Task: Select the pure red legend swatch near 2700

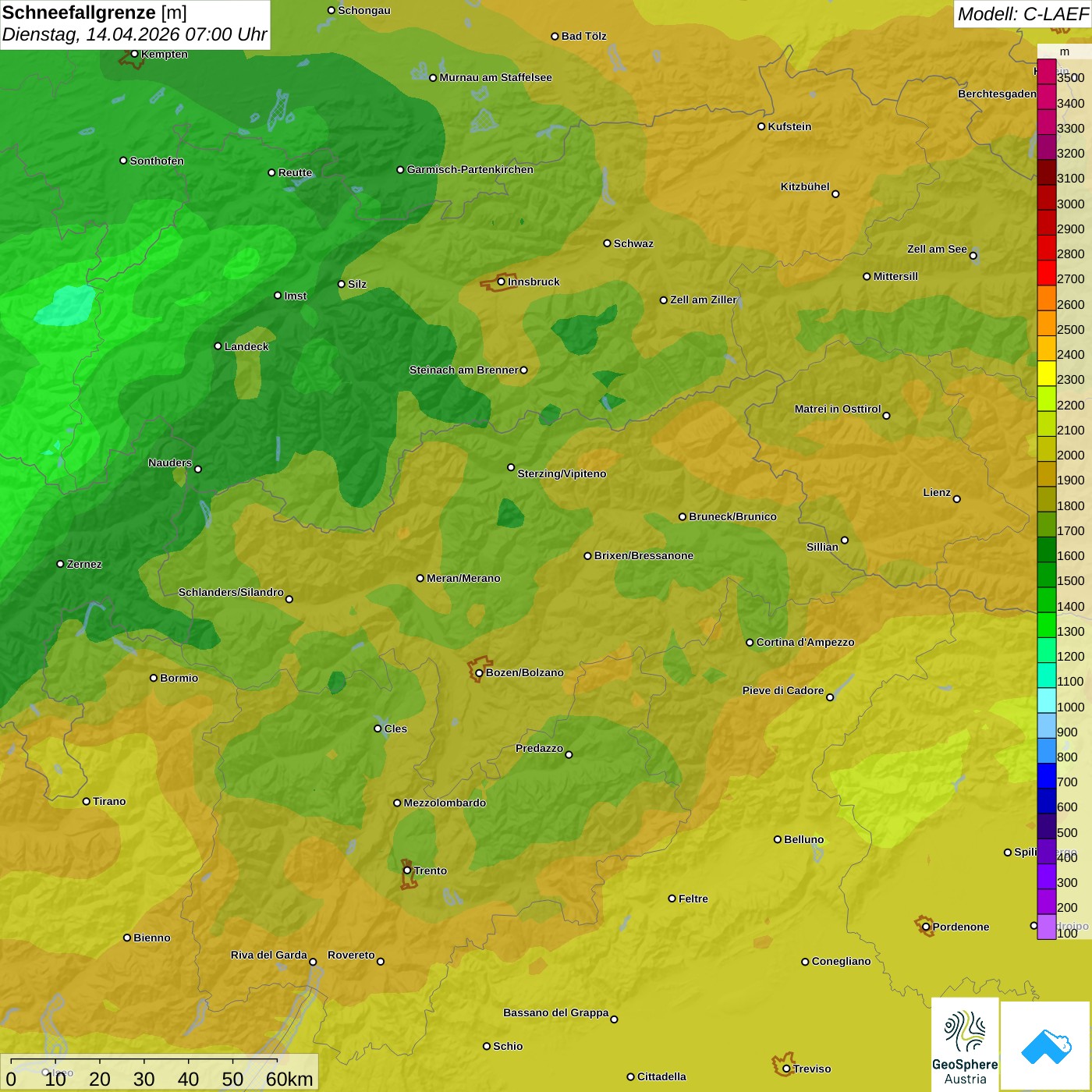Action: coord(1047,273)
